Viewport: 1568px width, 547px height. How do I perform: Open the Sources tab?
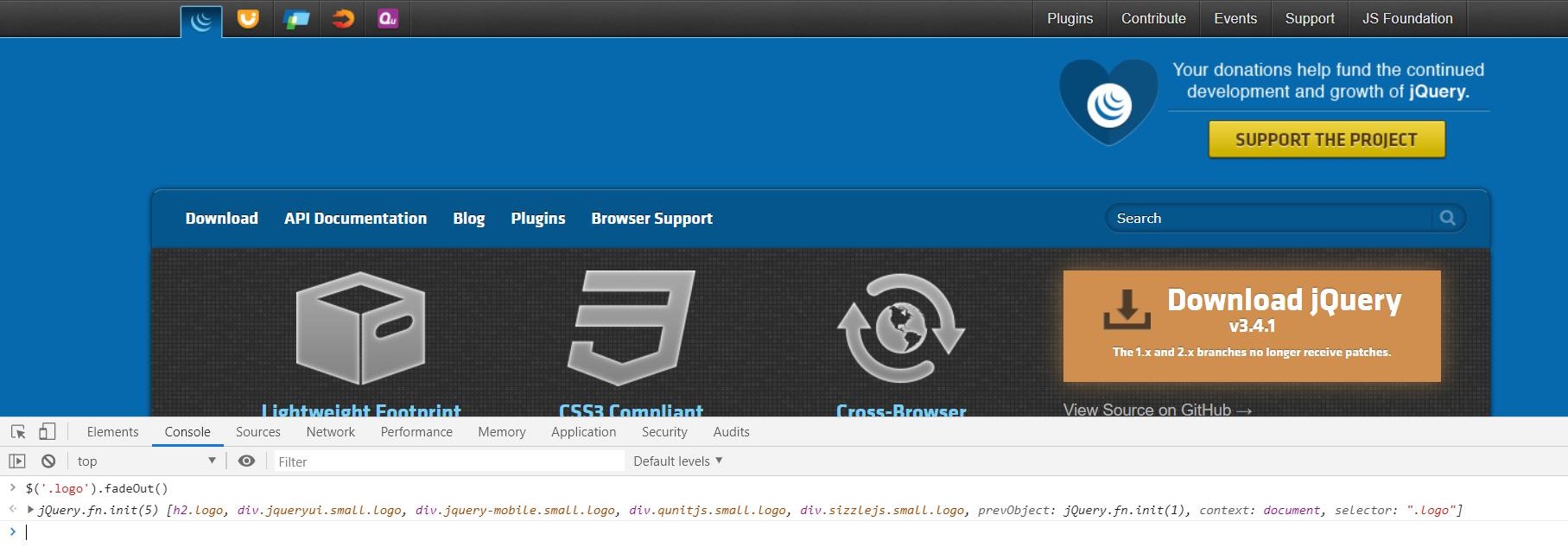[258, 431]
